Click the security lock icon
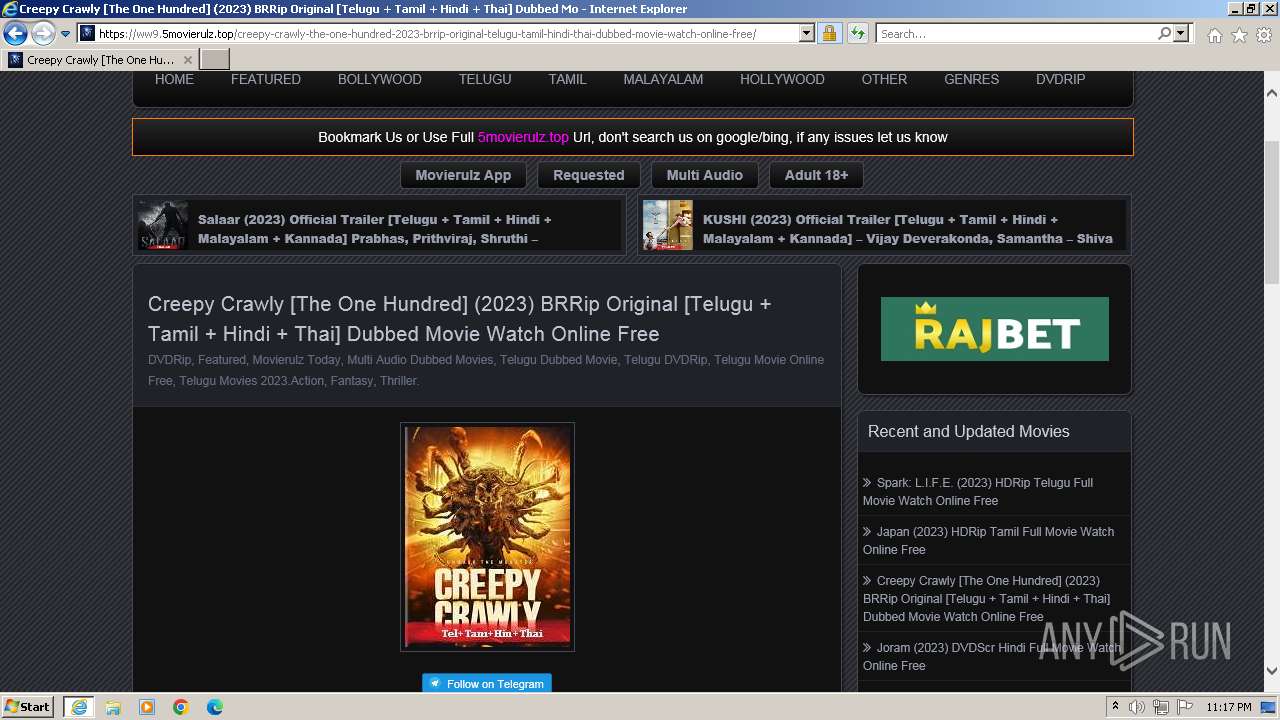 (x=829, y=34)
